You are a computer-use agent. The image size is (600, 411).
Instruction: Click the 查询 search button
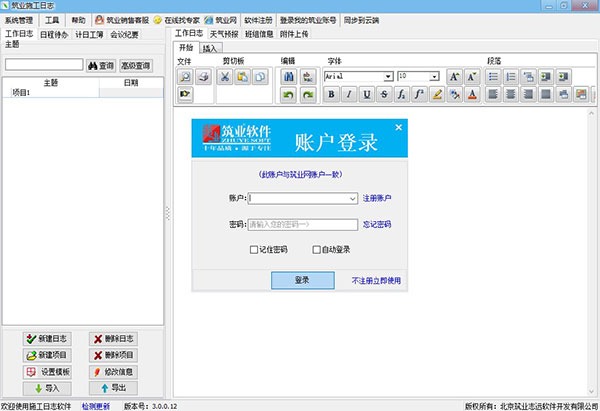pos(101,66)
